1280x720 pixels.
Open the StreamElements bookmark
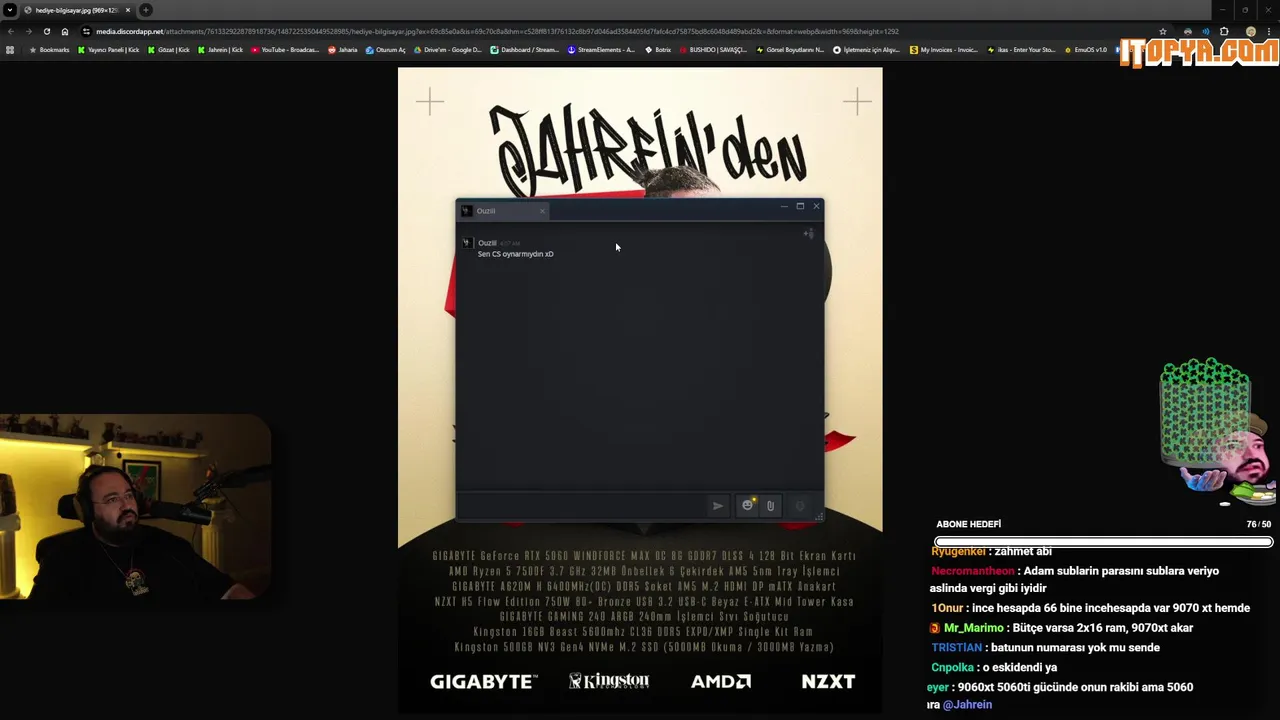[x=601, y=49]
